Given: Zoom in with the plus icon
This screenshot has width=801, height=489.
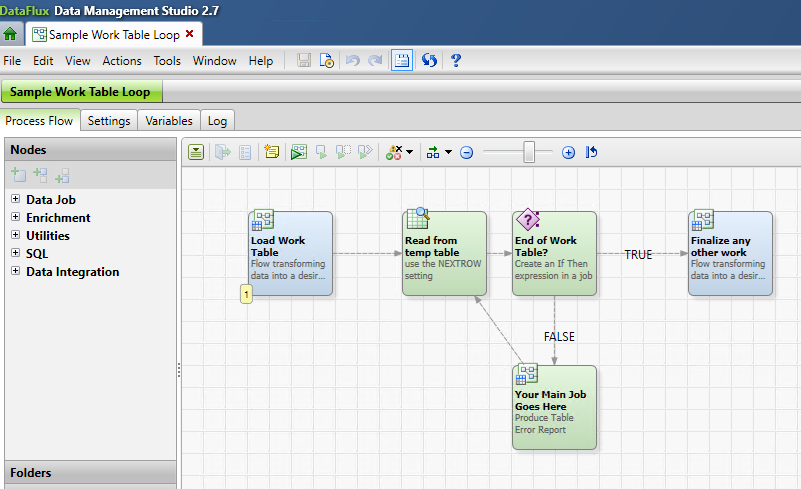Looking at the screenshot, I should click(568, 153).
